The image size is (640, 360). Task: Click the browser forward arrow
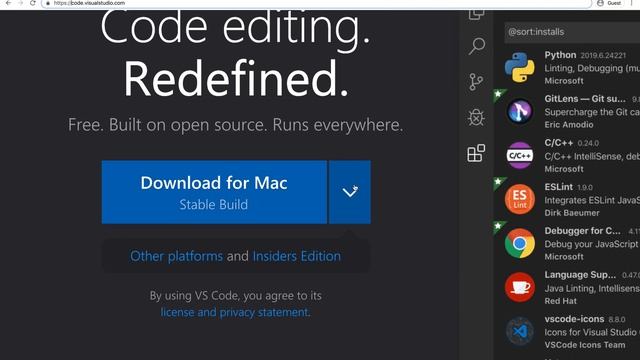(x=20, y=3)
